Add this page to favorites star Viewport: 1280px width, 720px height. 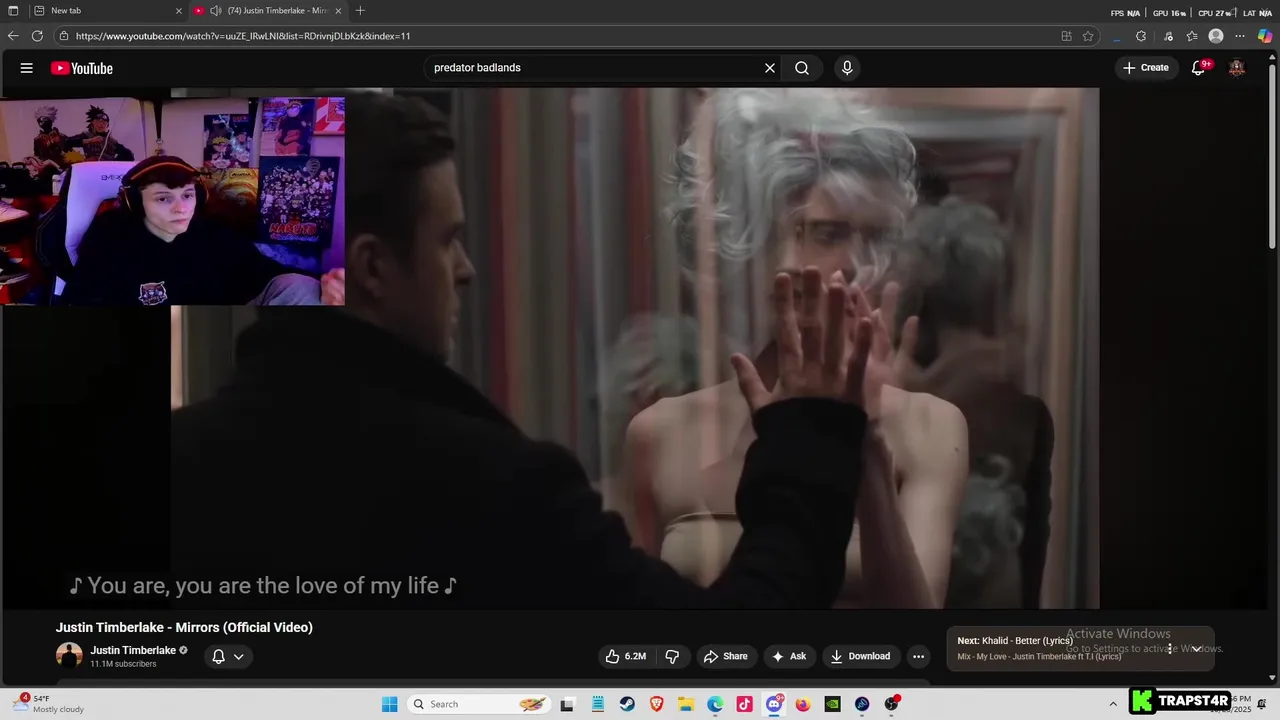[1088, 36]
